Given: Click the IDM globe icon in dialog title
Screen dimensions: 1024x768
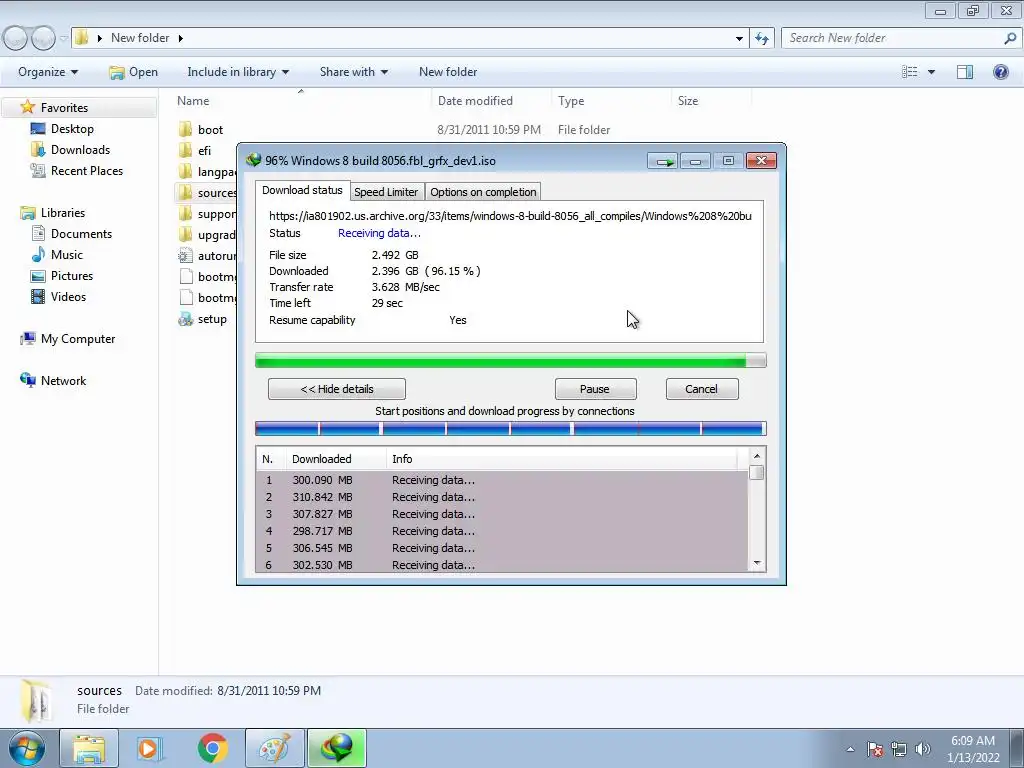Looking at the screenshot, I should (x=253, y=160).
